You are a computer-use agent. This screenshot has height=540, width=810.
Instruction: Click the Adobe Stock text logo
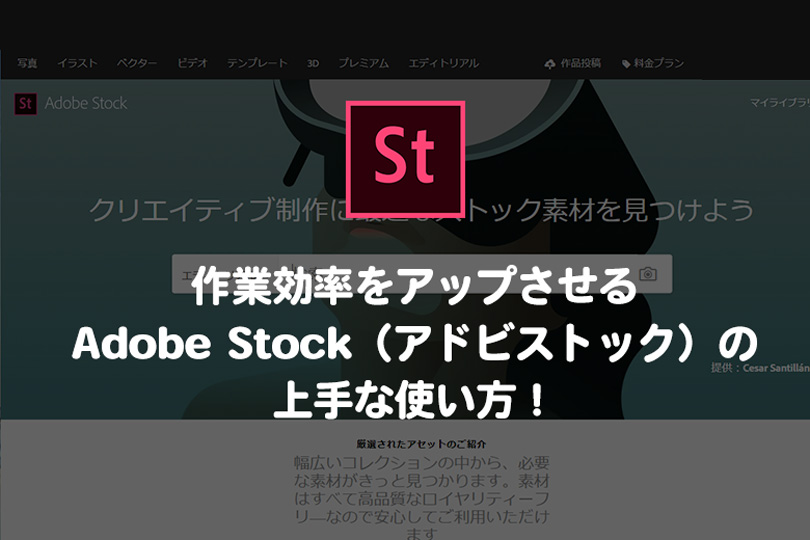click(x=86, y=103)
